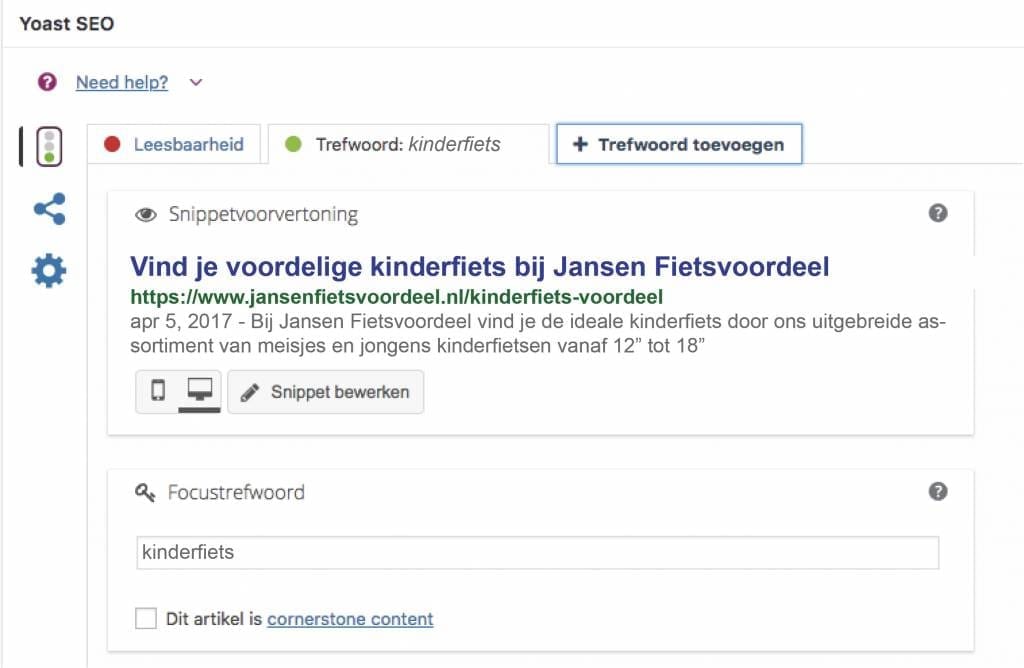The height and width of the screenshot is (668, 1024).
Task: Click the Focustrefwoord help question mark
Action: click(x=937, y=491)
